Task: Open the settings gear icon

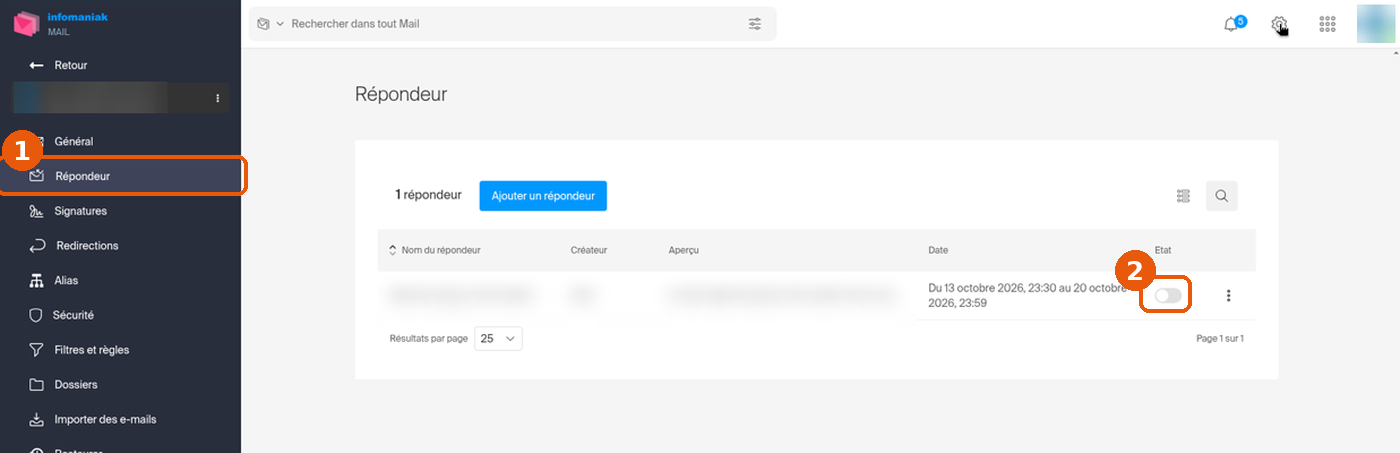Action: click(1278, 24)
